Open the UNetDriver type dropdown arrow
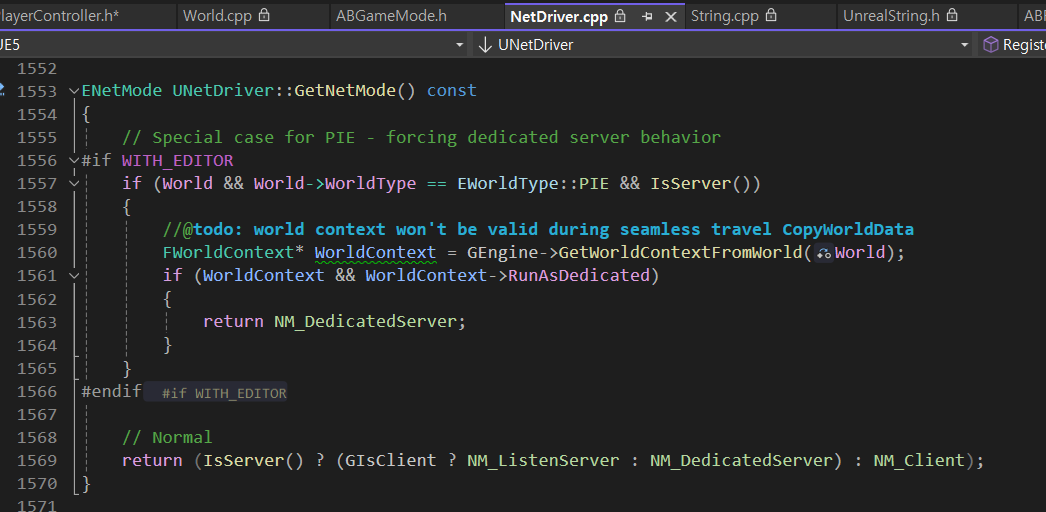 (x=965, y=45)
